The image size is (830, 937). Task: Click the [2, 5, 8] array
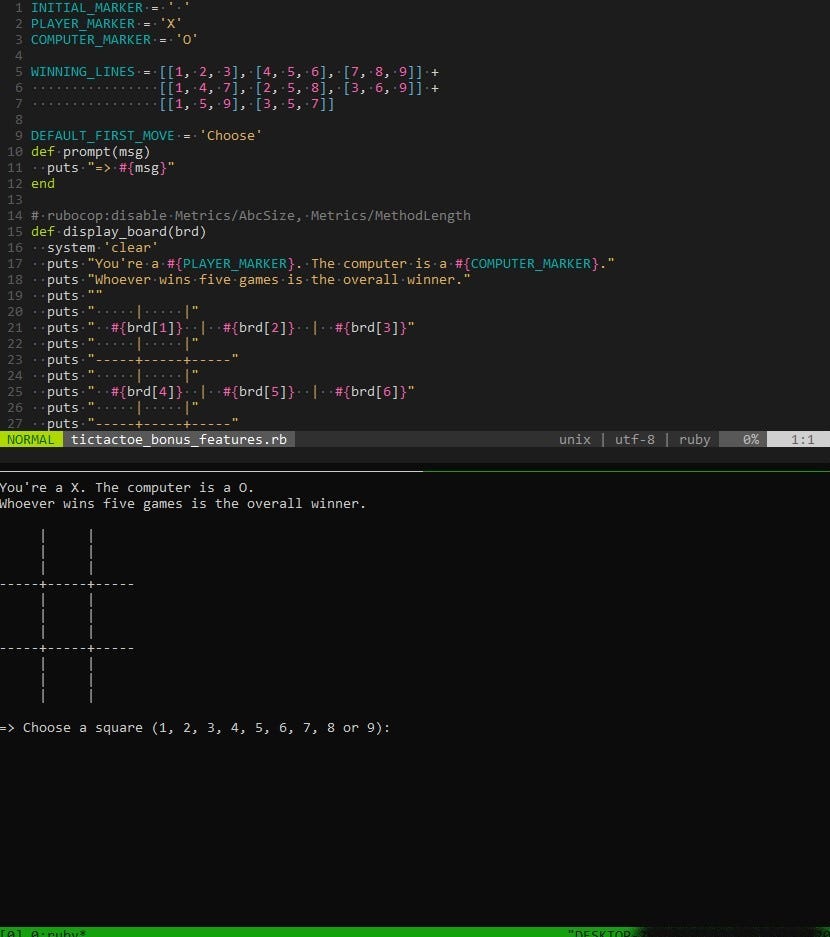tap(291, 88)
